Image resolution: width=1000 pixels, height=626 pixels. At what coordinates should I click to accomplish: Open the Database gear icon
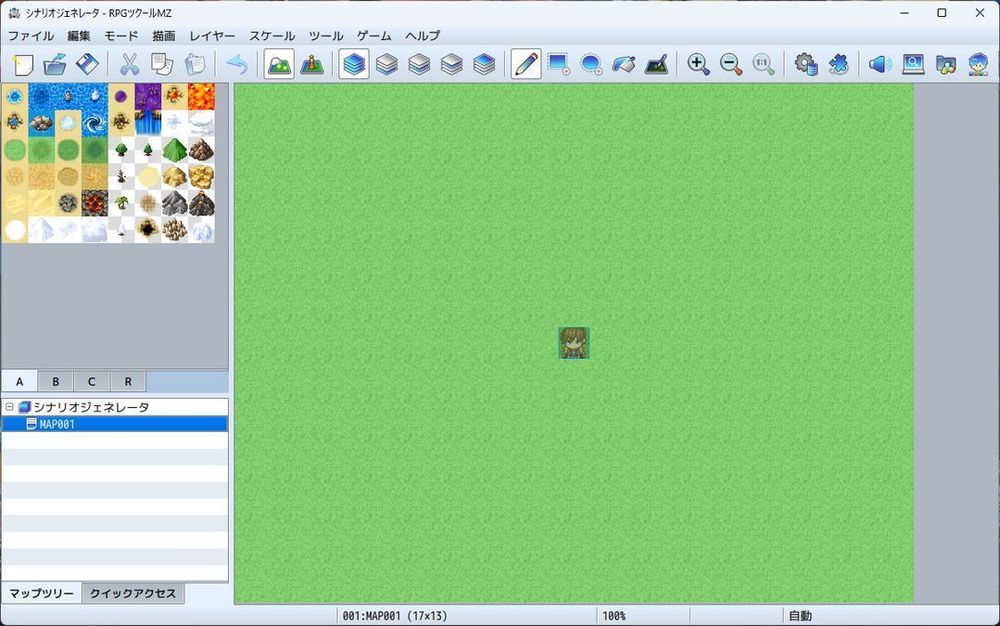click(x=805, y=64)
